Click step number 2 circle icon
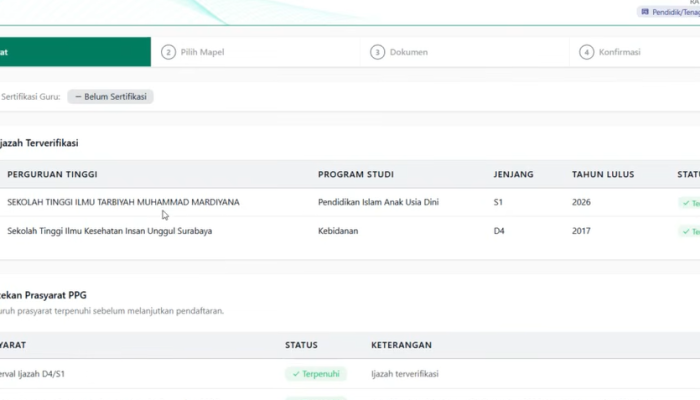 click(168, 52)
